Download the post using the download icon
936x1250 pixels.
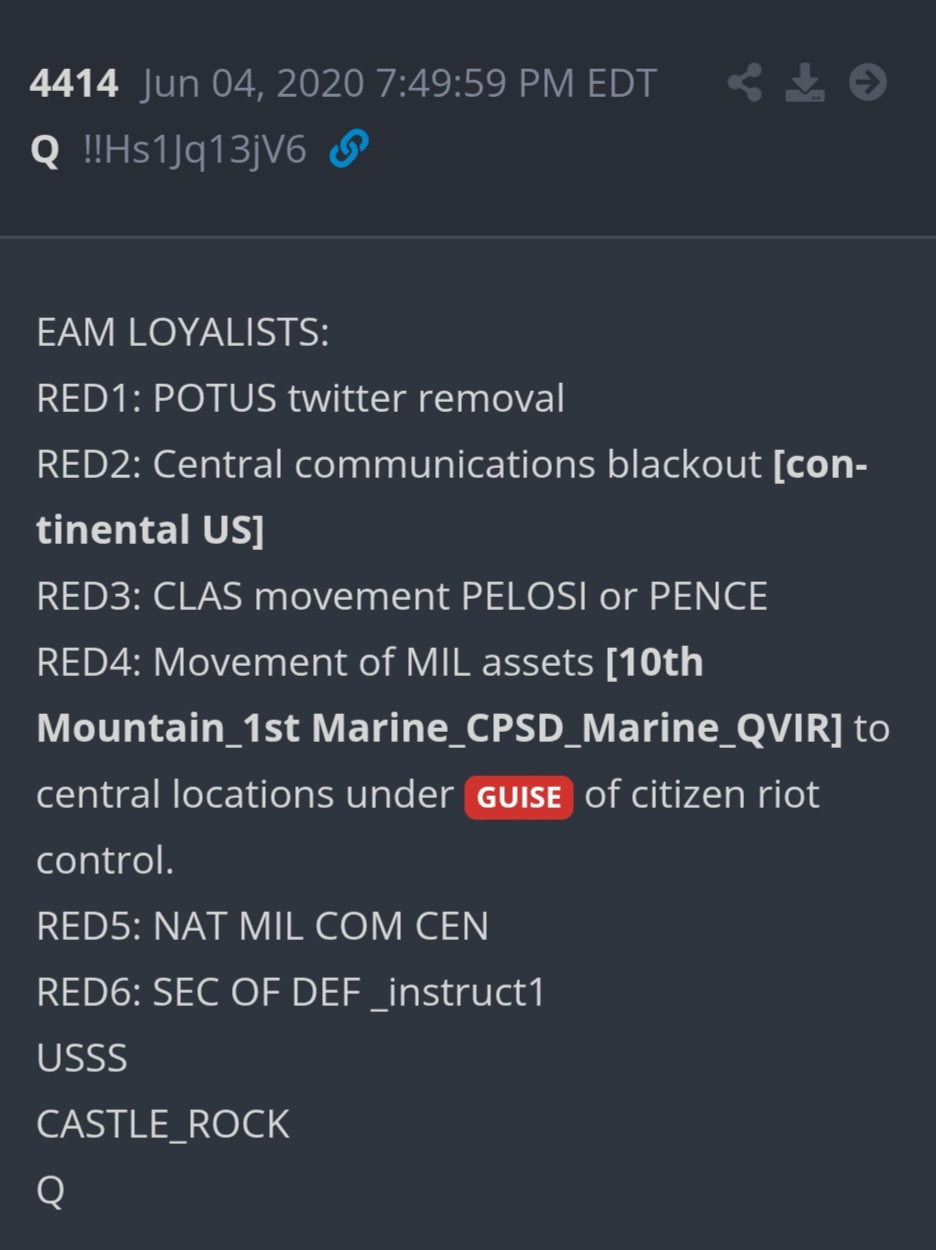tap(805, 83)
